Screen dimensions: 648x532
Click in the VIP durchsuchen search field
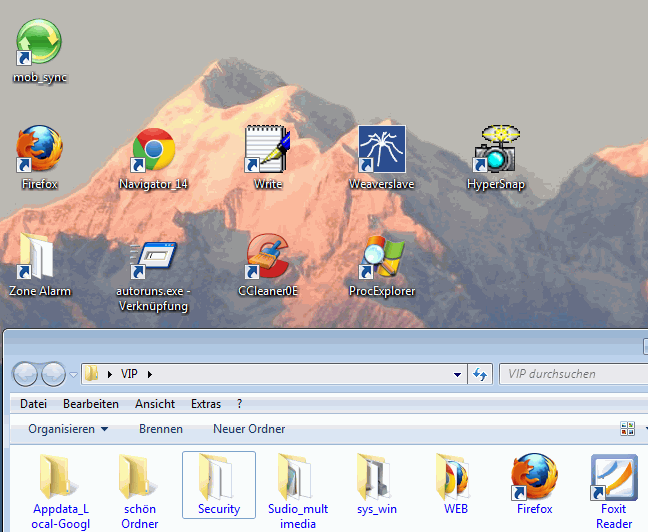pos(574,374)
